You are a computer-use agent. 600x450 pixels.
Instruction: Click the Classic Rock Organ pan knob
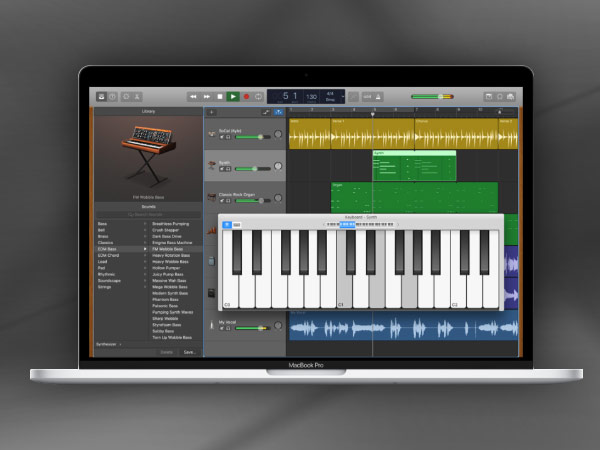coord(278,198)
